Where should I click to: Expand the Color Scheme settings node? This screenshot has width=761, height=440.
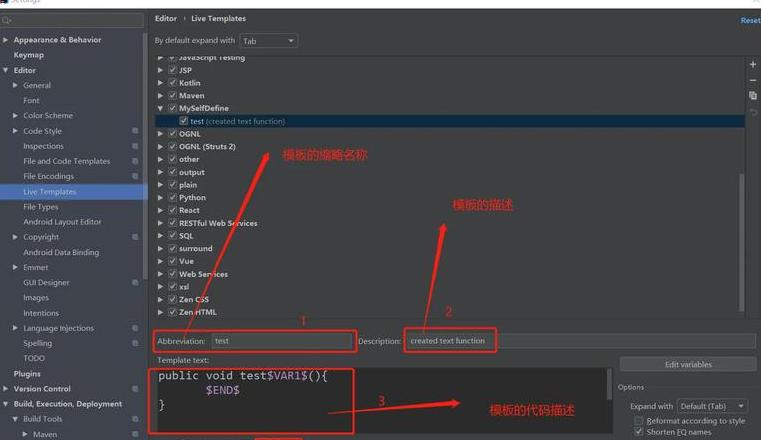15,115
